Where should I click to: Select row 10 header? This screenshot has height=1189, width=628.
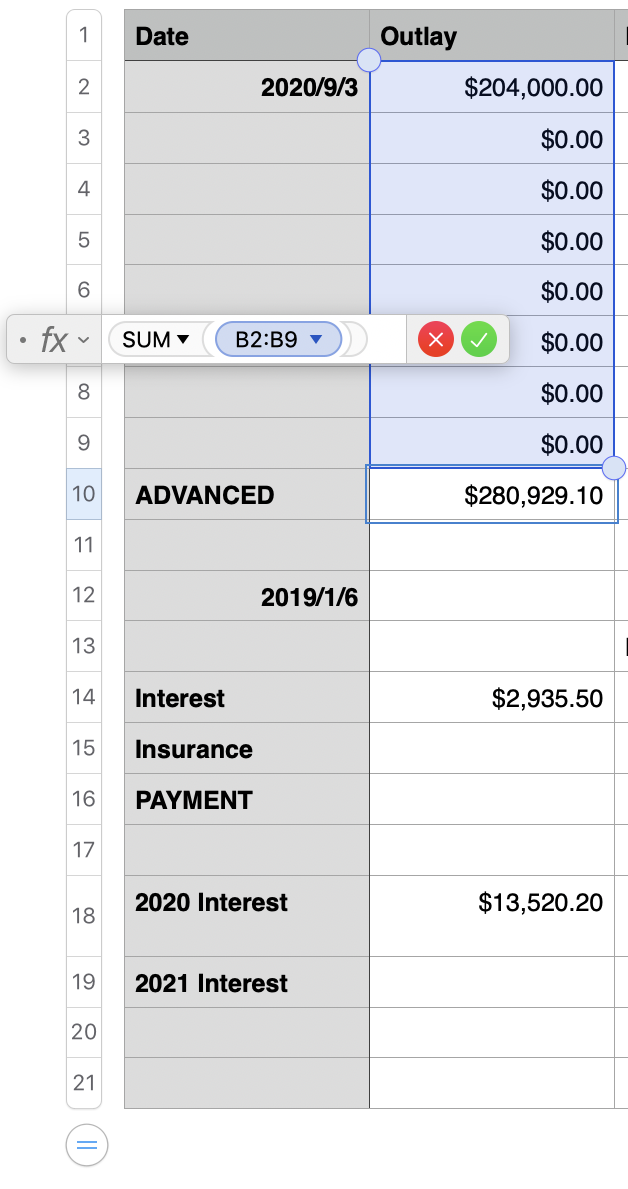pos(84,494)
